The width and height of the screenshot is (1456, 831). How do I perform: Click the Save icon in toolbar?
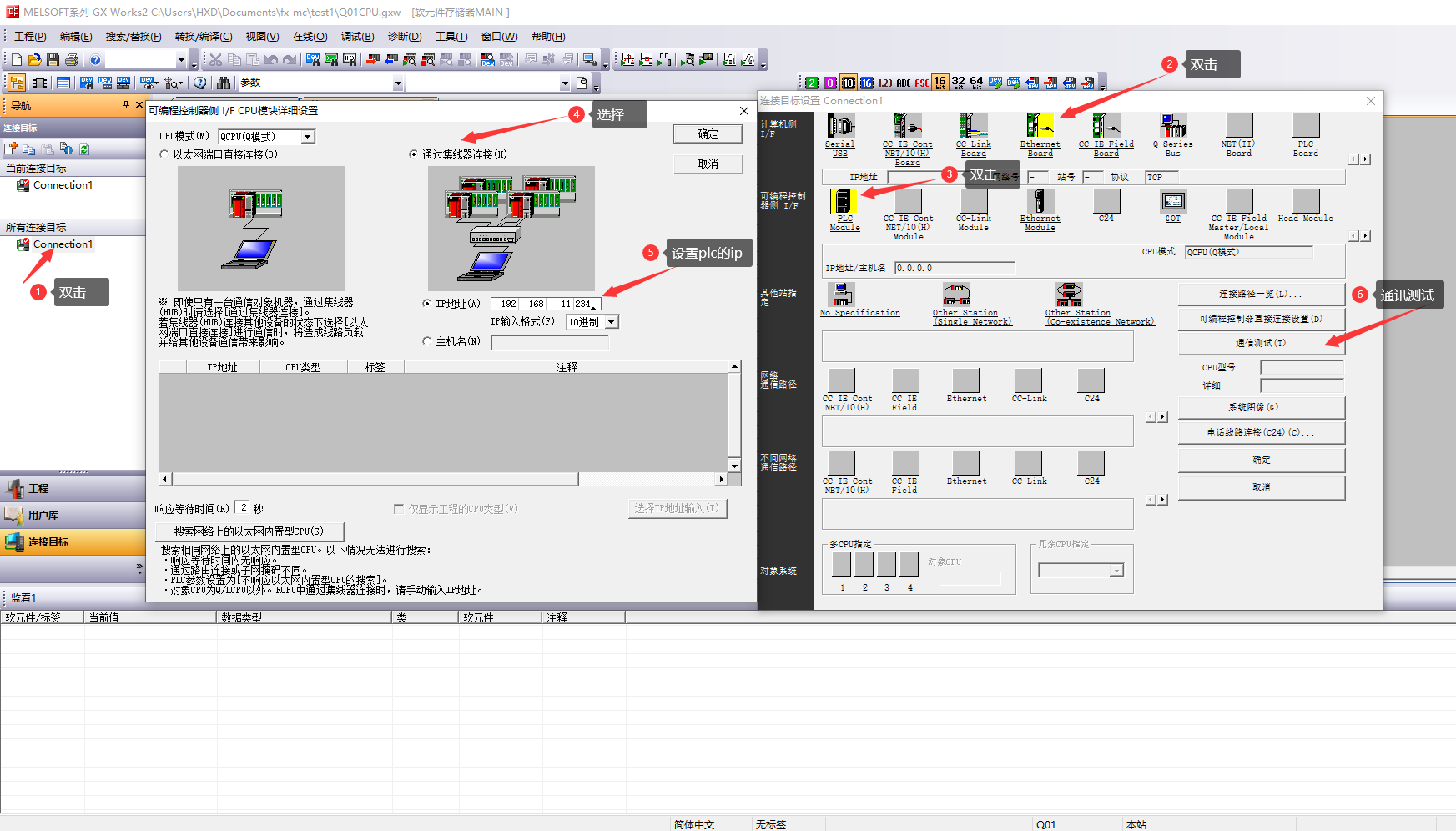pyautogui.click(x=53, y=60)
